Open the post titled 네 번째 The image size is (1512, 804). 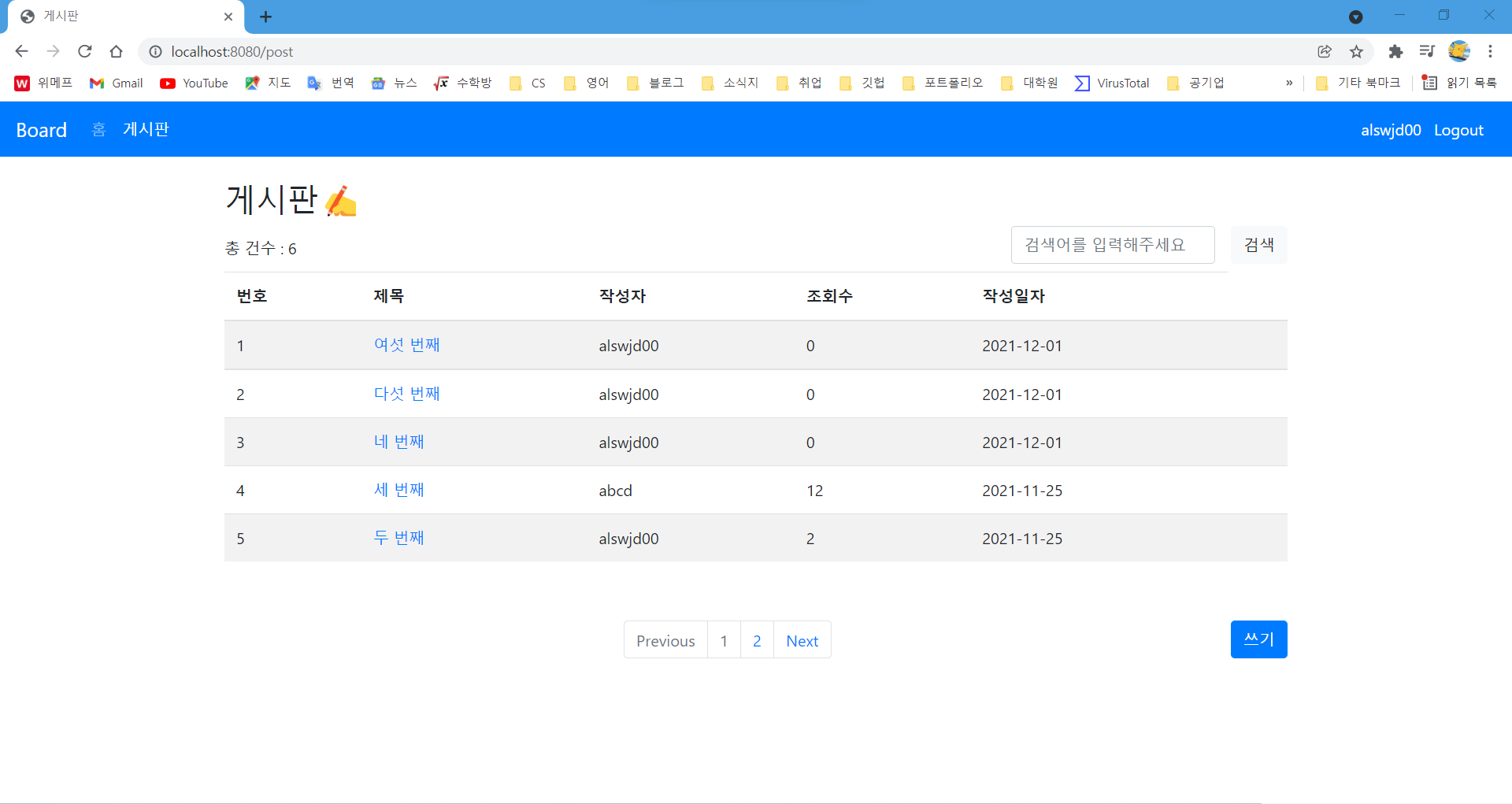pyautogui.click(x=399, y=442)
